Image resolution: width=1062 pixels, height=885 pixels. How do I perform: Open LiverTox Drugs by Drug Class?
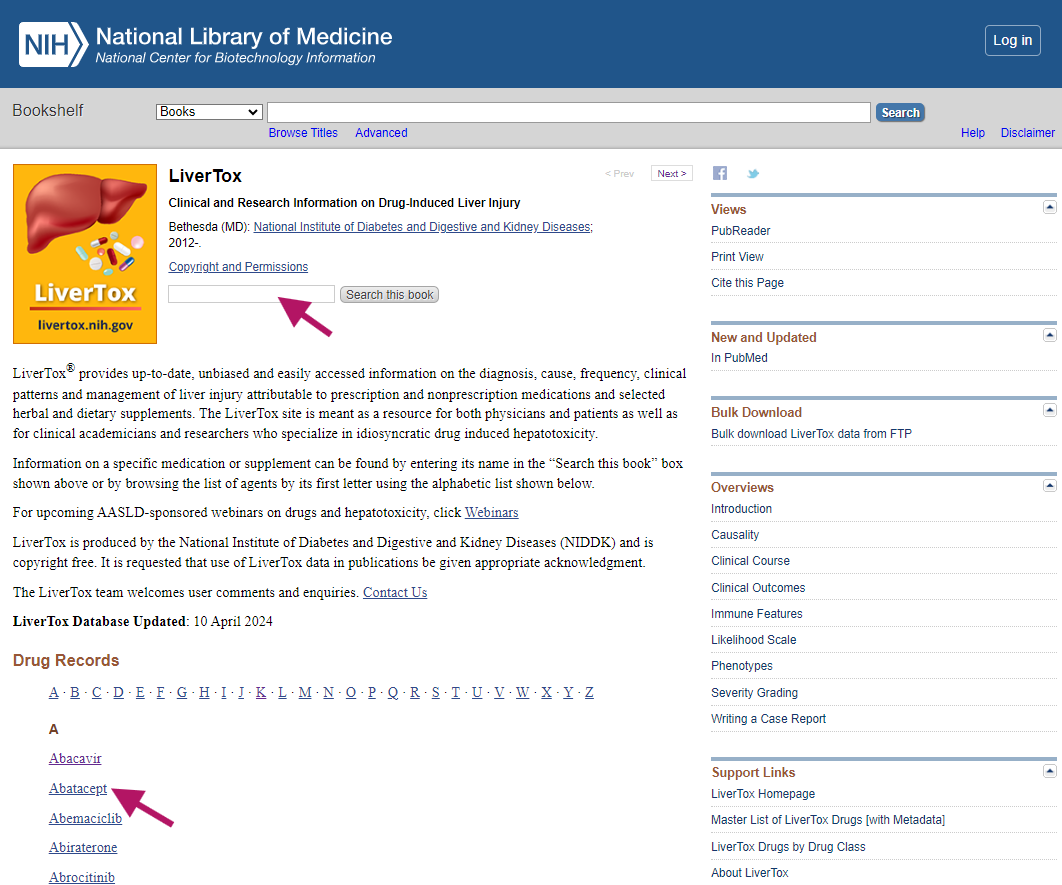click(x=788, y=846)
